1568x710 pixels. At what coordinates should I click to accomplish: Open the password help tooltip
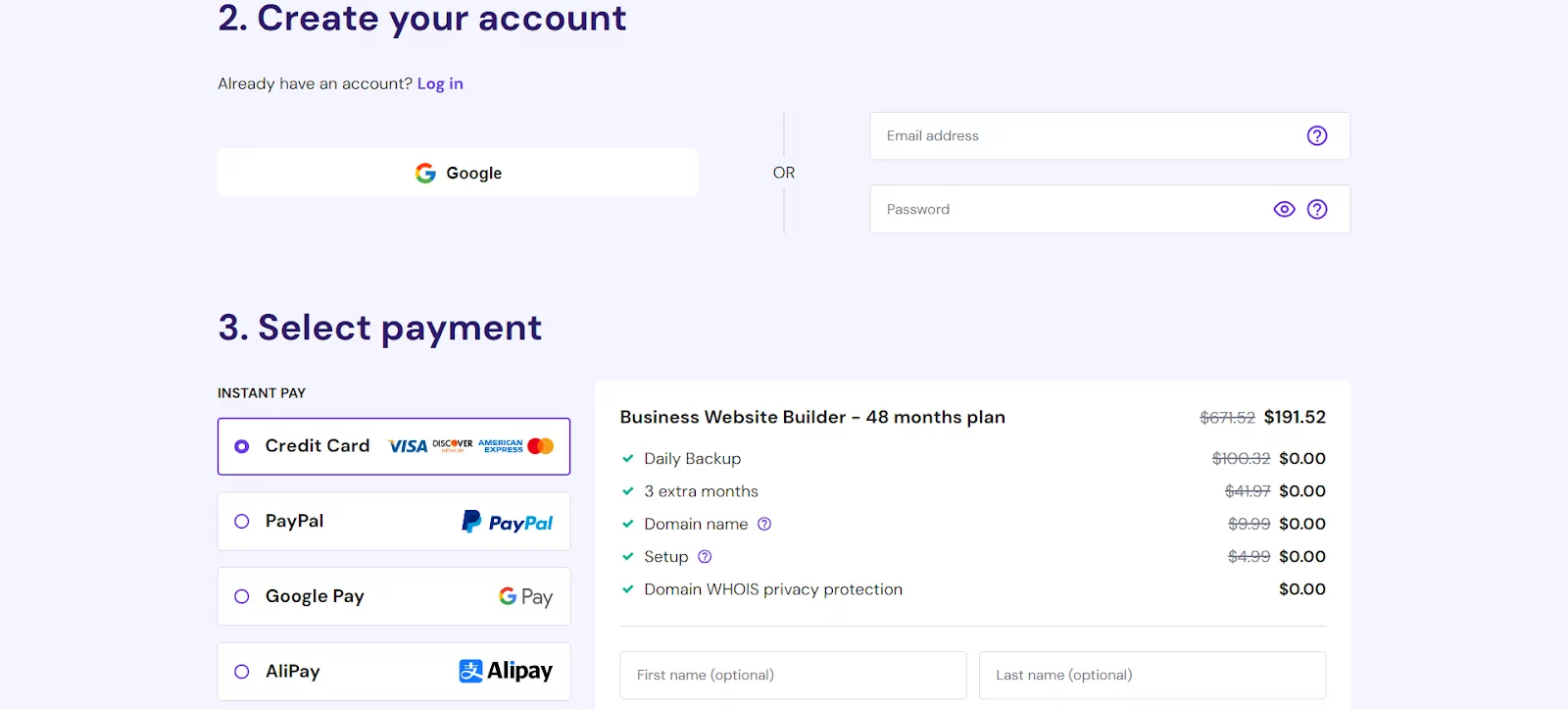click(1317, 209)
